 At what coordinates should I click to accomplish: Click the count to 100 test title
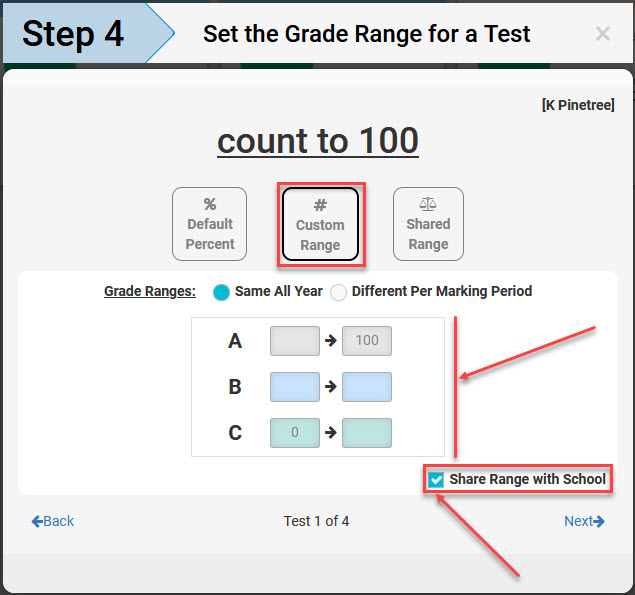click(318, 141)
